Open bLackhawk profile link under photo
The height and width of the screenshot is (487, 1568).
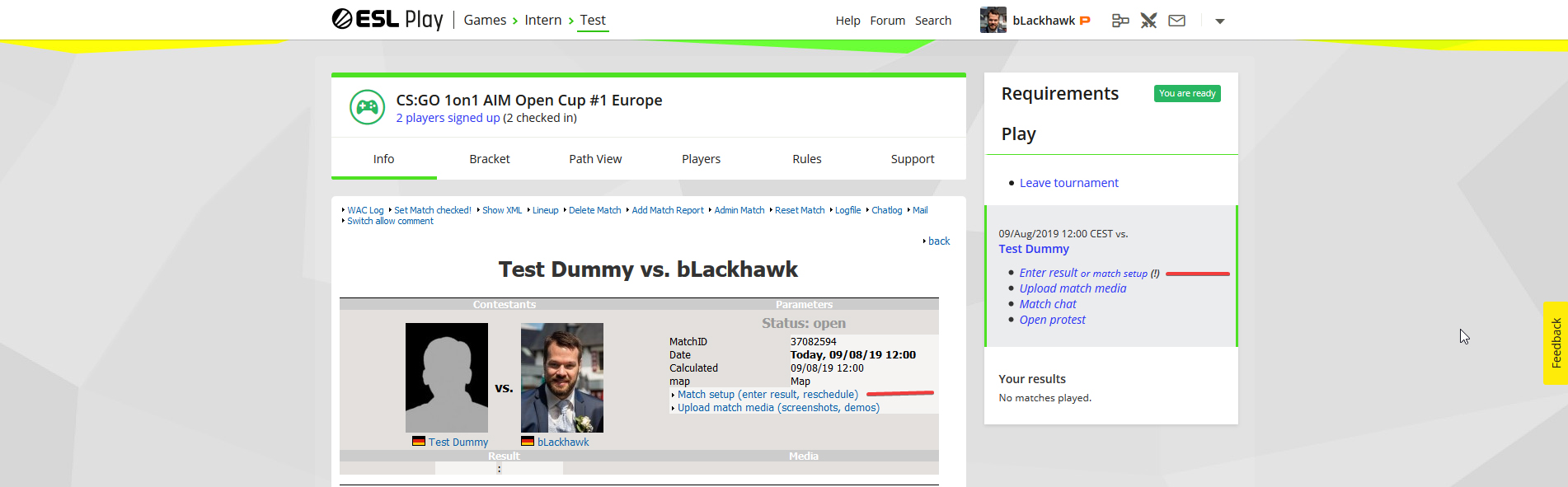point(563,442)
